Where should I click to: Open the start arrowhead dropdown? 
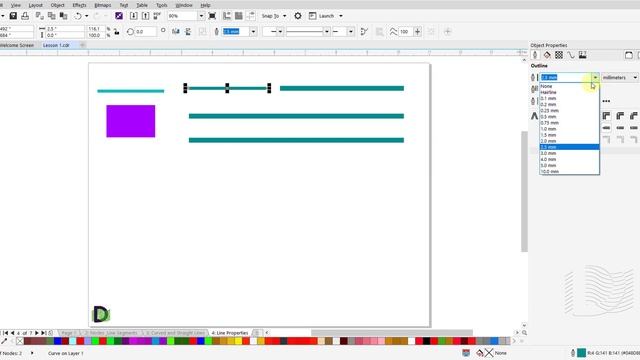coord(280,31)
